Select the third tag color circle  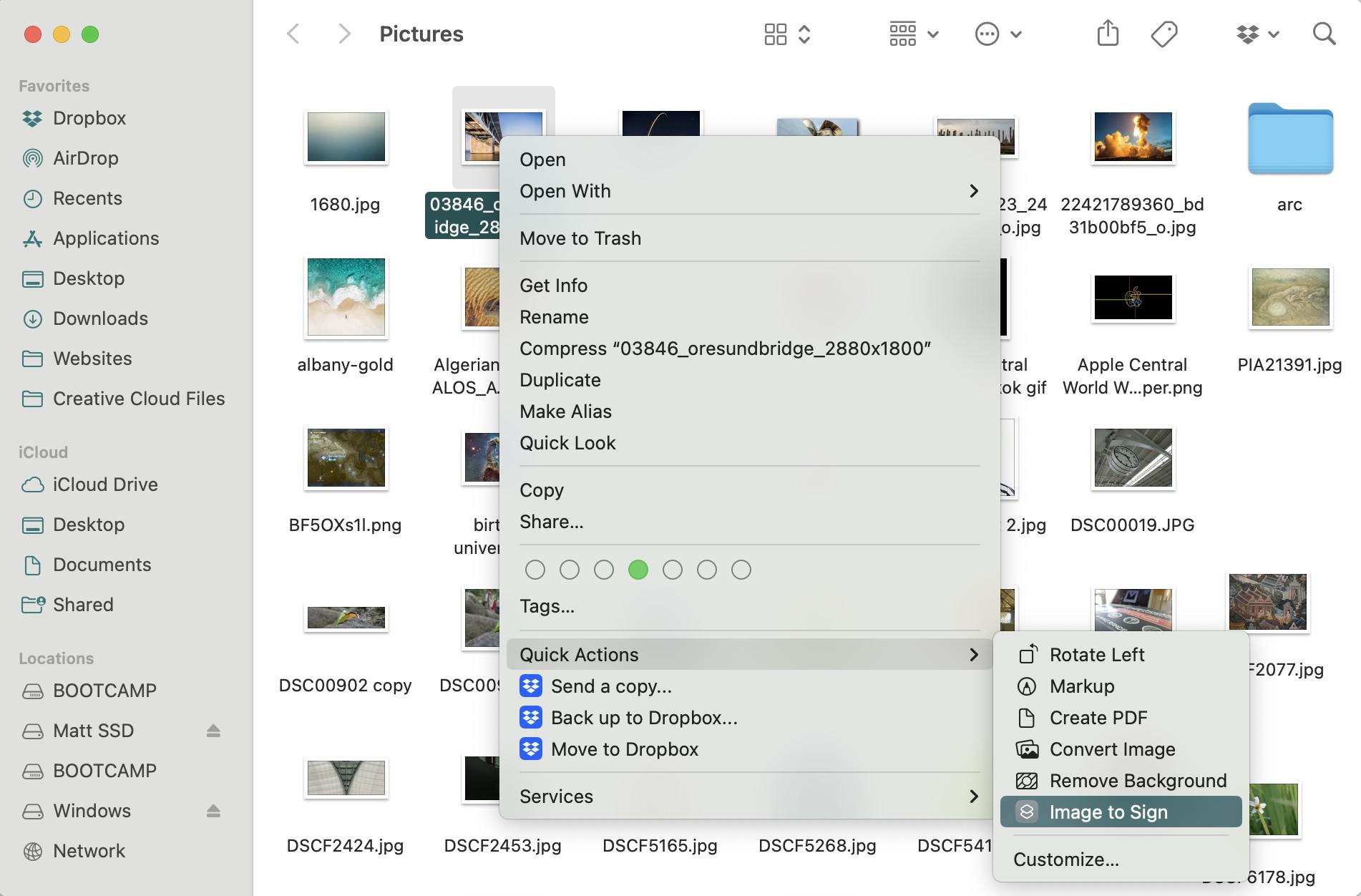tap(604, 570)
